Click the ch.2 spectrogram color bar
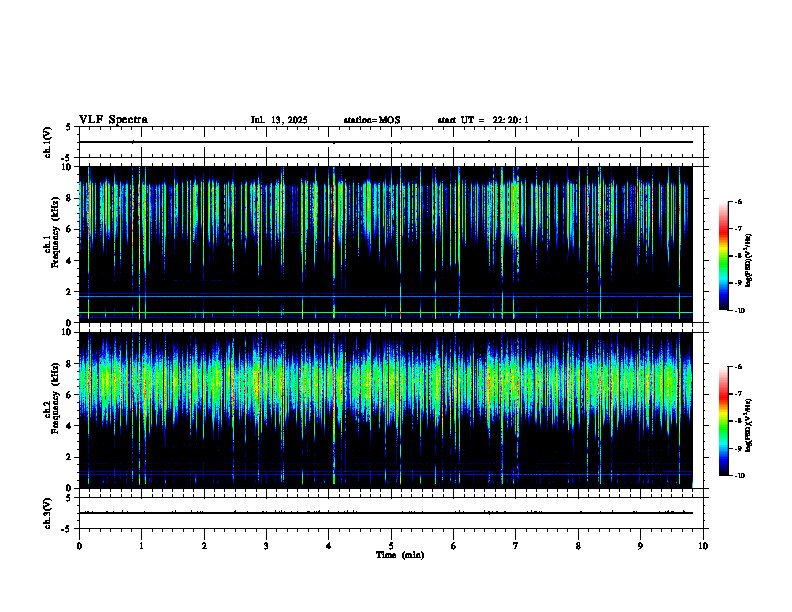The height and width of the screenshot is (612, 792). (x=723, y=421)
